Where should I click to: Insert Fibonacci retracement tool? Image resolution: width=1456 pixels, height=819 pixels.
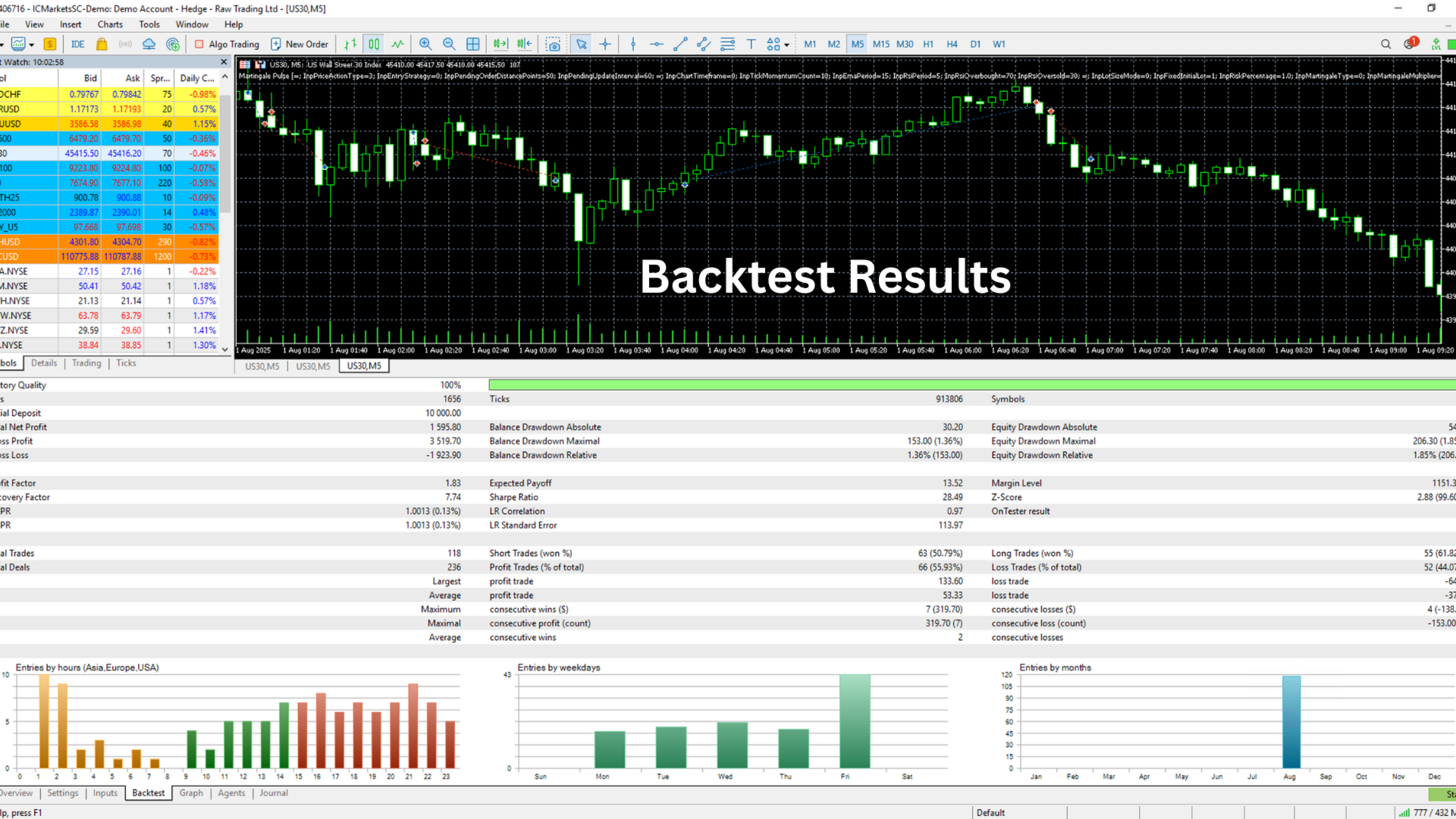click(727, 44)
